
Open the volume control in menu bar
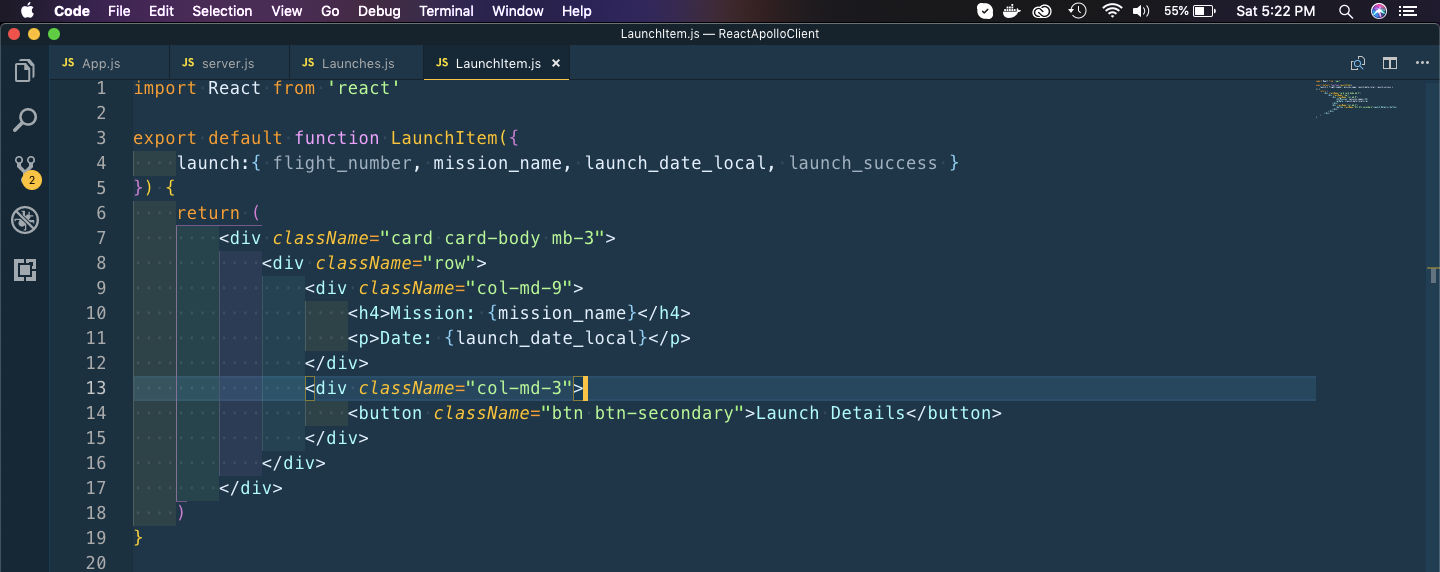pyautogui.click(x=1141, y=11)
